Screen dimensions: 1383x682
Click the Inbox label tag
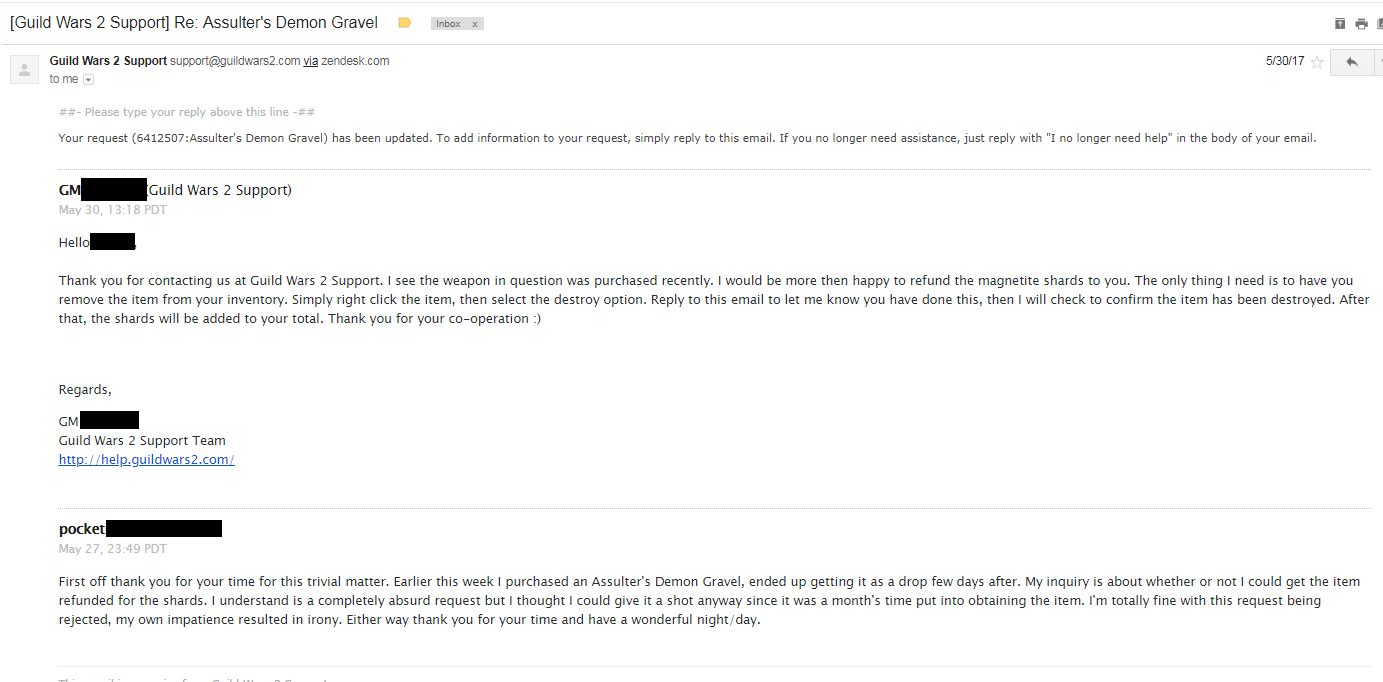click(448, 24)
